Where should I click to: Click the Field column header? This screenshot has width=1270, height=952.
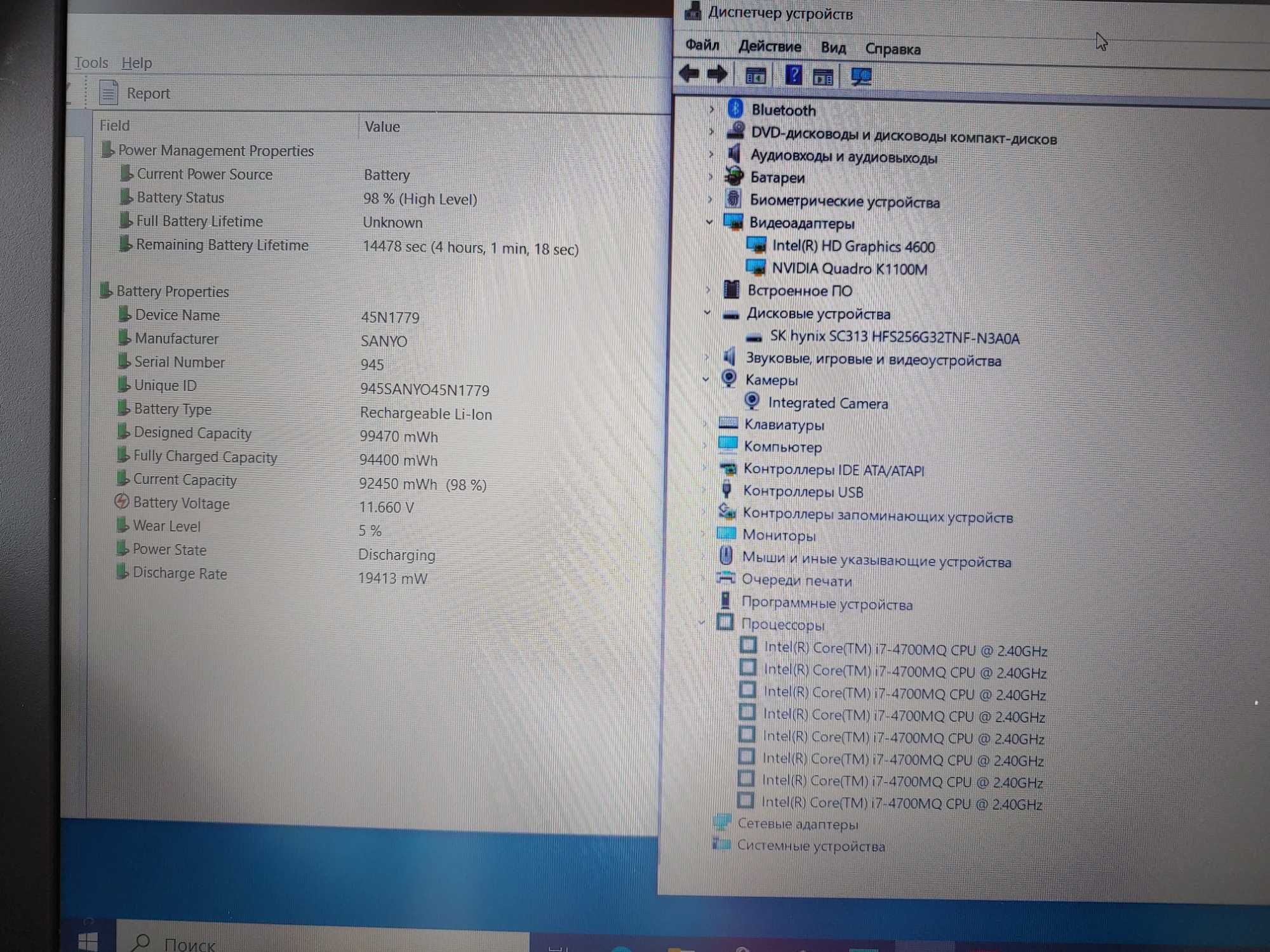point(114,125)
